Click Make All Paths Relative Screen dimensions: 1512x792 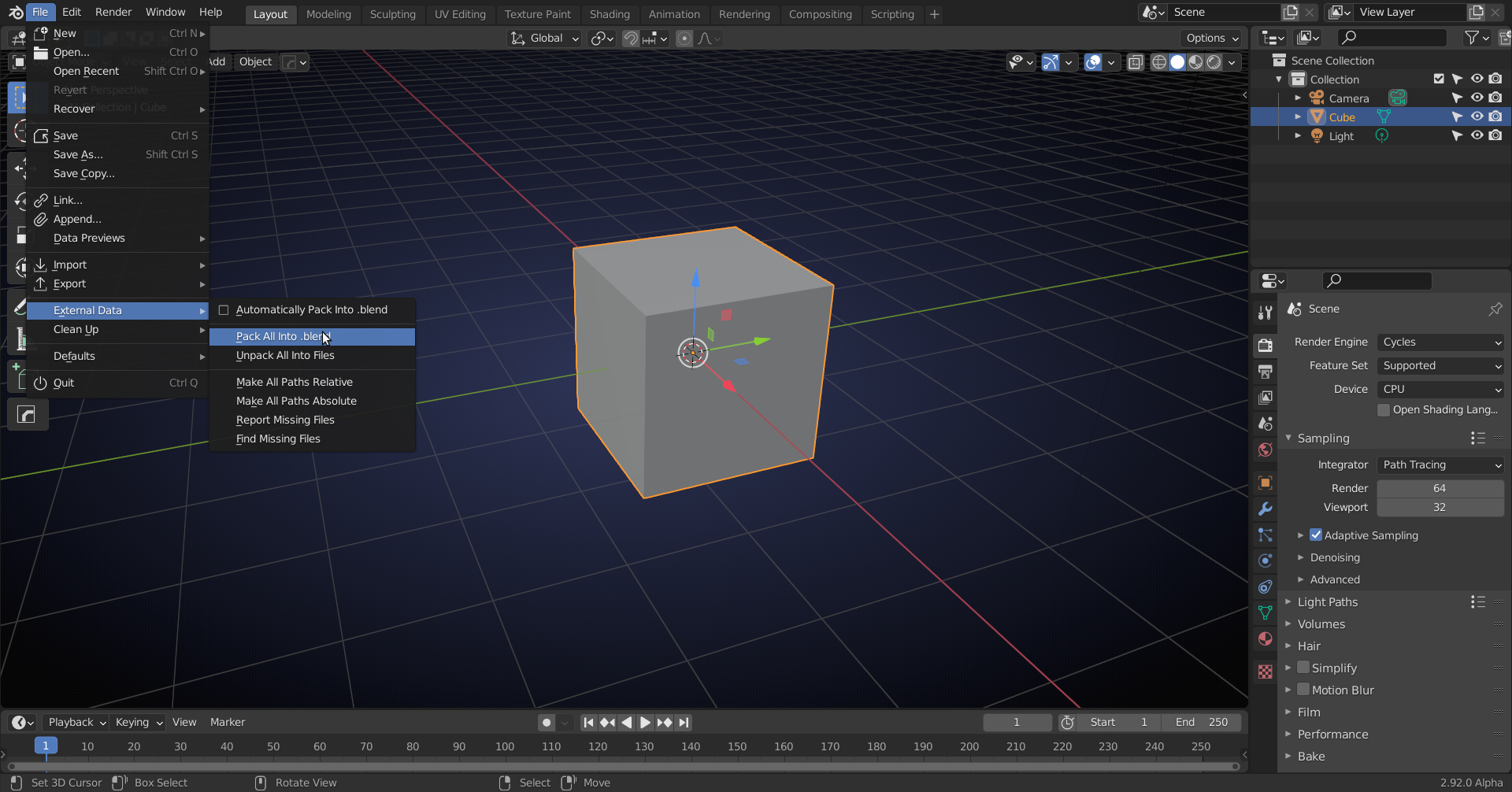(x=312, y=383)
